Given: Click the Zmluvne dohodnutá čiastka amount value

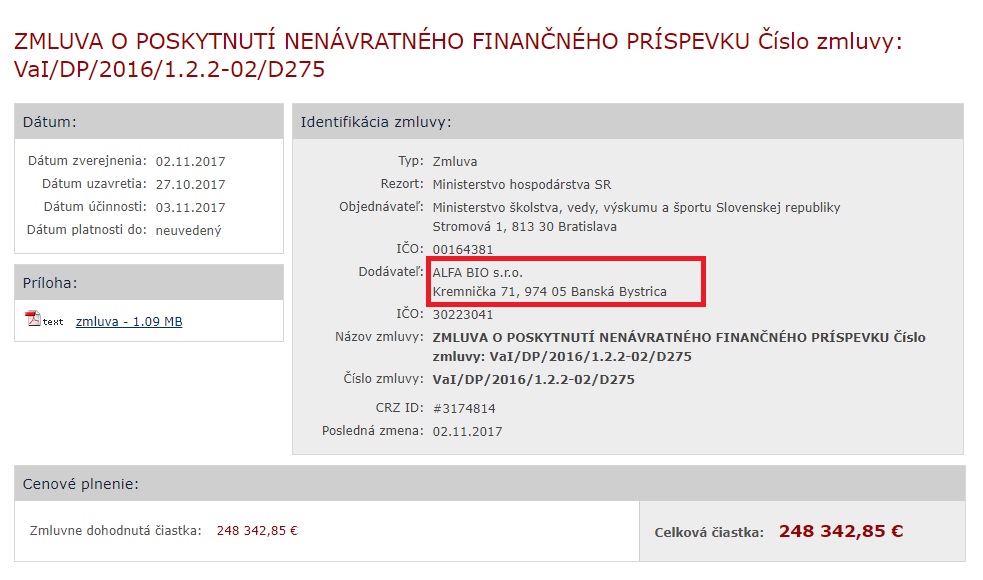Looking at the screenshot, I should (x=257, y=531).
